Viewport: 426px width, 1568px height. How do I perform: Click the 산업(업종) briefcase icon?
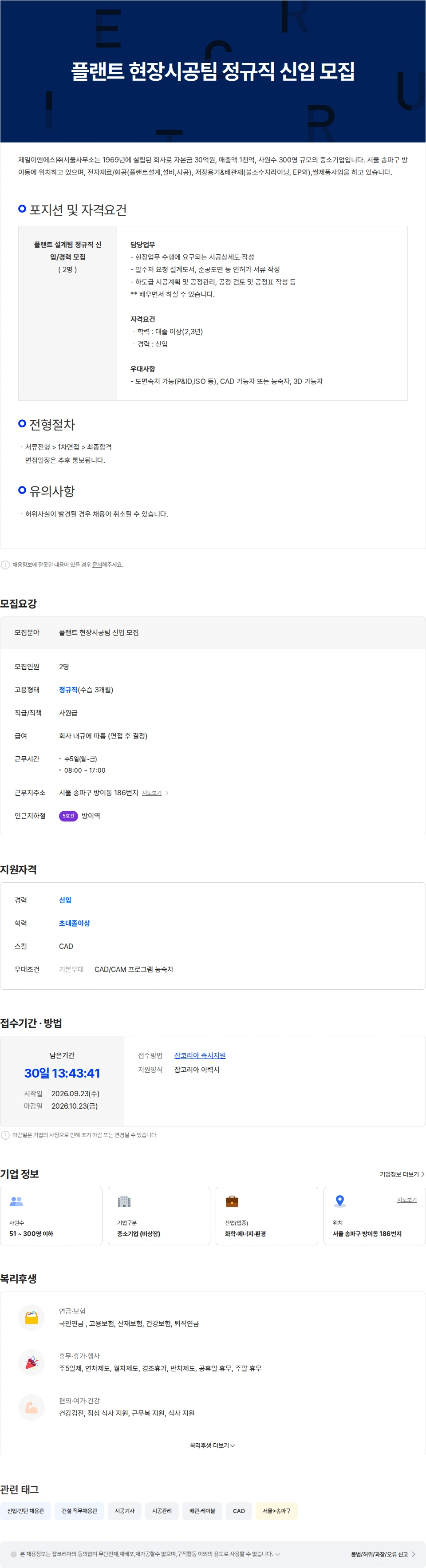coord(232,1201)
